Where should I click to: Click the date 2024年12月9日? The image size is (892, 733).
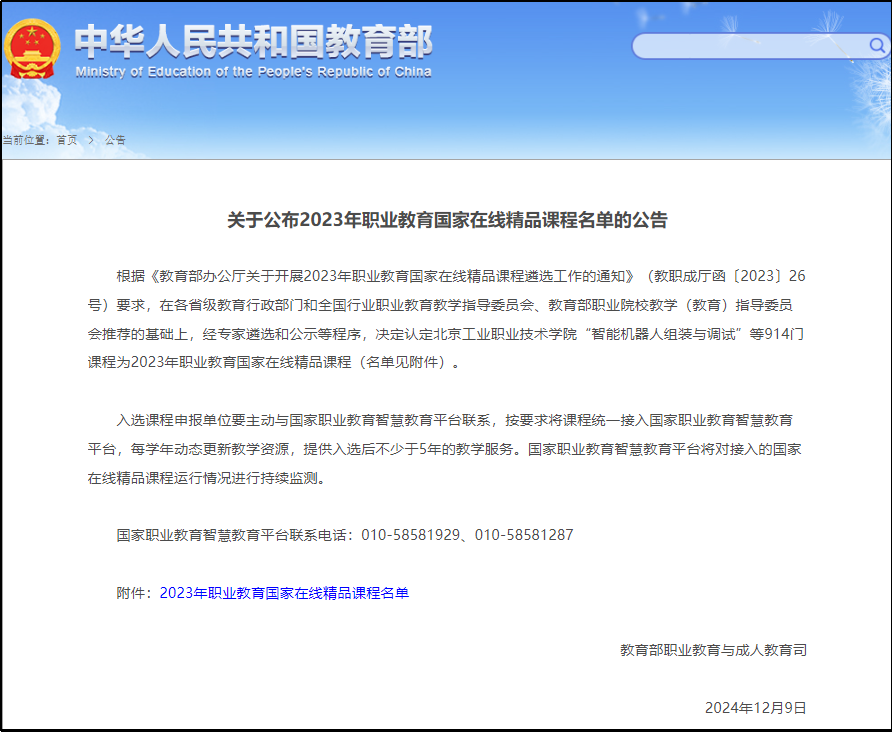755,708
